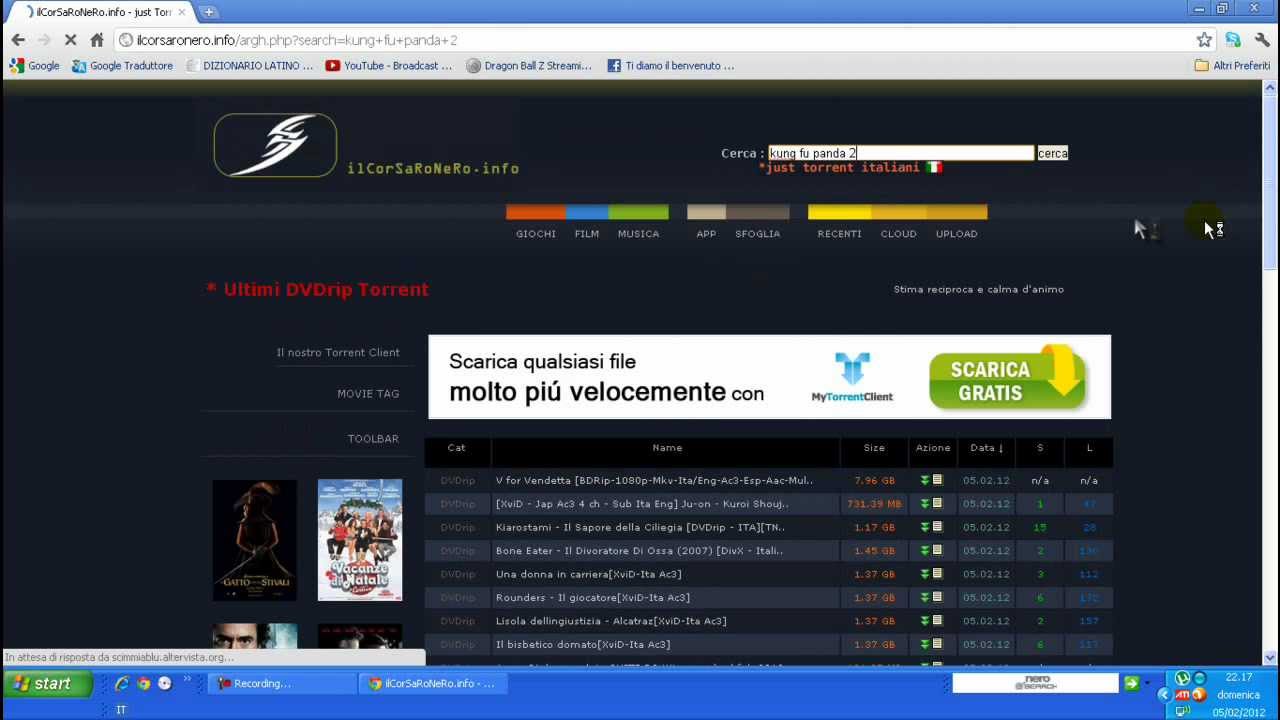The width and height of the screenshot is (1280, 720).
Task: Open the FILM category
Action: click(587, 234)
